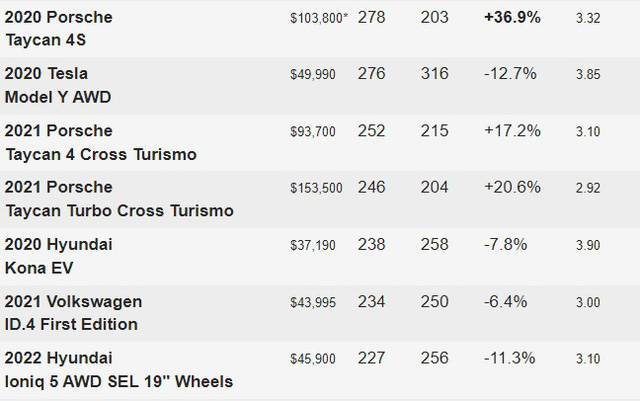The height and width of the screenshot is (401, 640).
Task: Click the $103,800 price for Taycan 4S
Action: [x=319, y=18]
